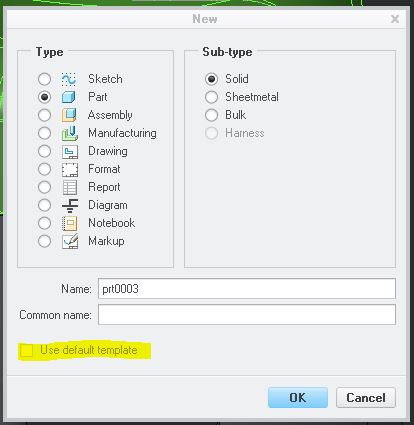
Task: Click the Assembly label text
Action: pyautogui.click(x=110, y=115)
